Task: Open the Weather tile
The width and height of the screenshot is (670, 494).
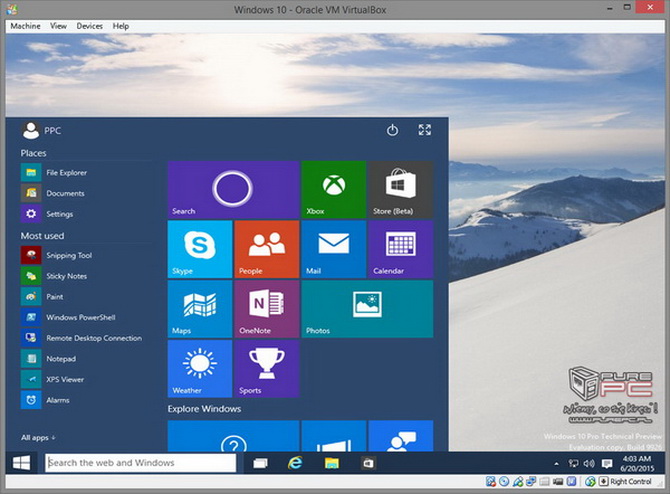Action: coord(199,368)
